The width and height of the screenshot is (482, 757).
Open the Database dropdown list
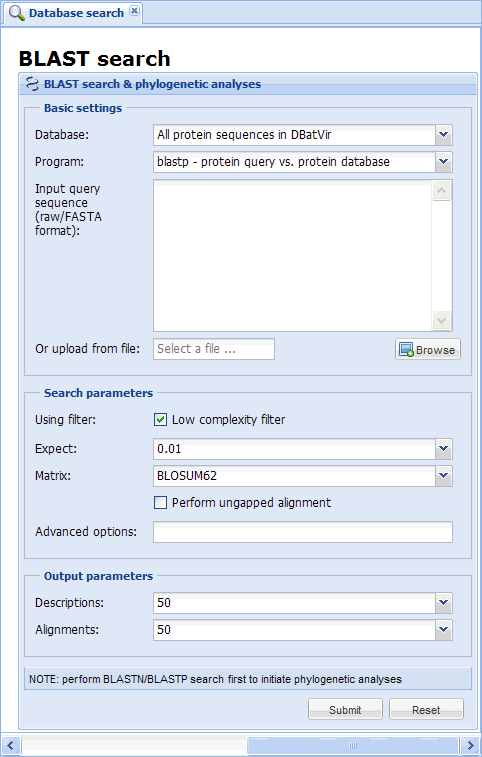point(444,135)
